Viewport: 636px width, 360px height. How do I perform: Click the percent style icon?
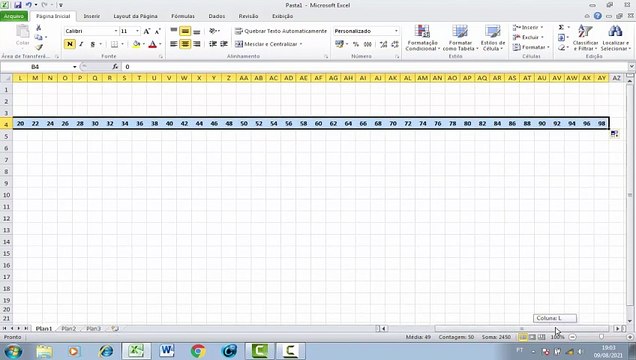pos(356,44)
